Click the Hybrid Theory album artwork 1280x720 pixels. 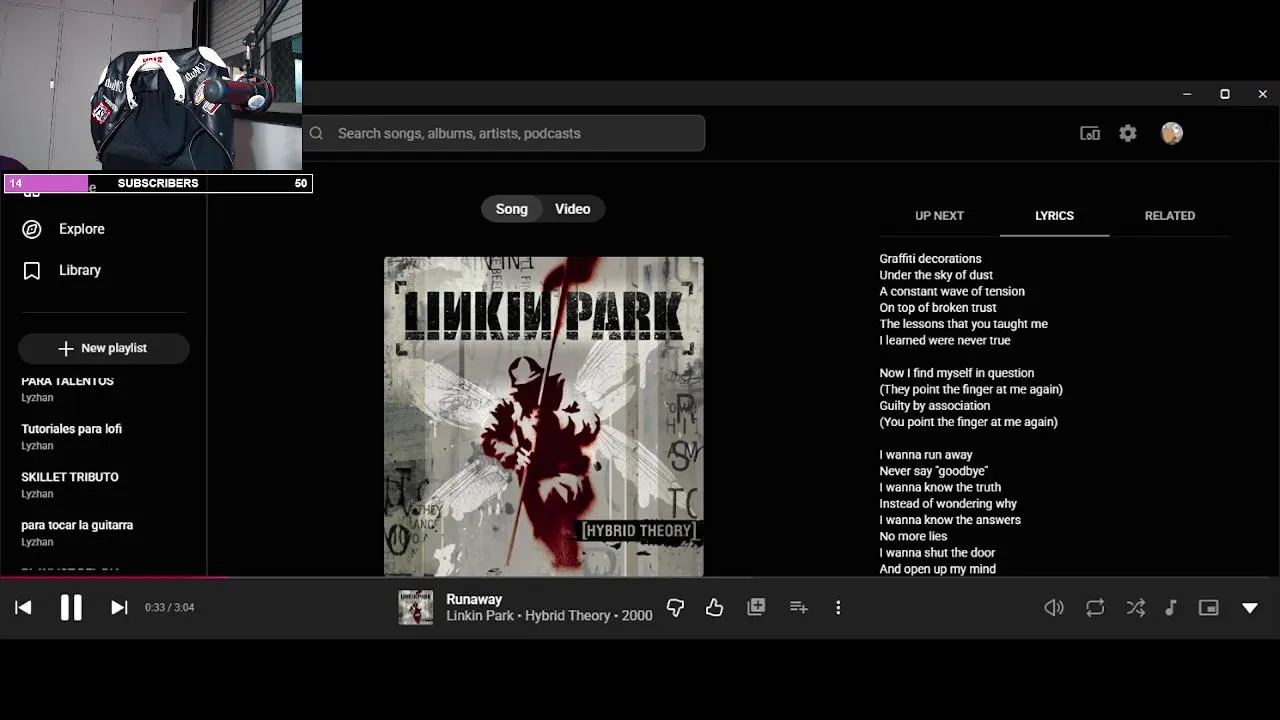[544, 416]
